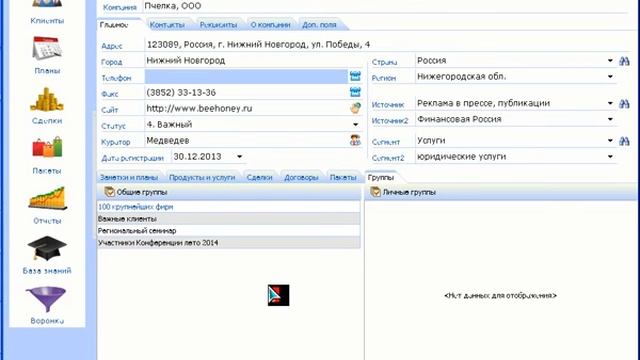Image resolution: width=640 pixels, height=360 pixels.
Task: Open the website via the Сайт globe icon
Action: (x=356, y=108)
